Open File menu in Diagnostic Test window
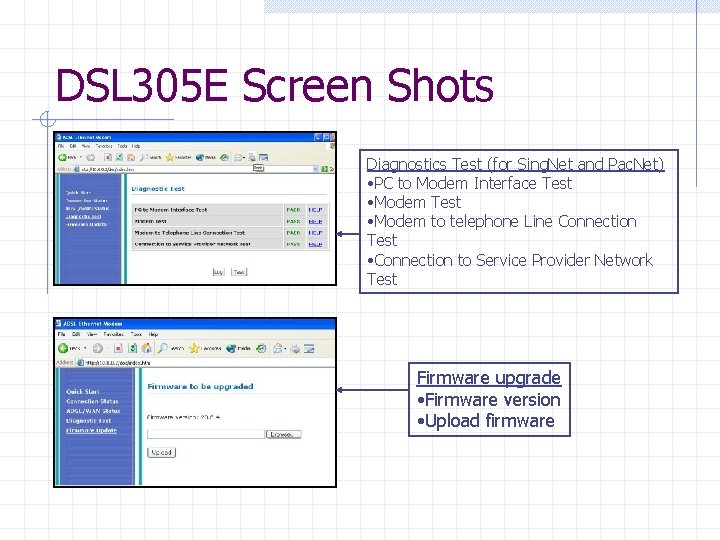720x540 pixels. point(61,146)
